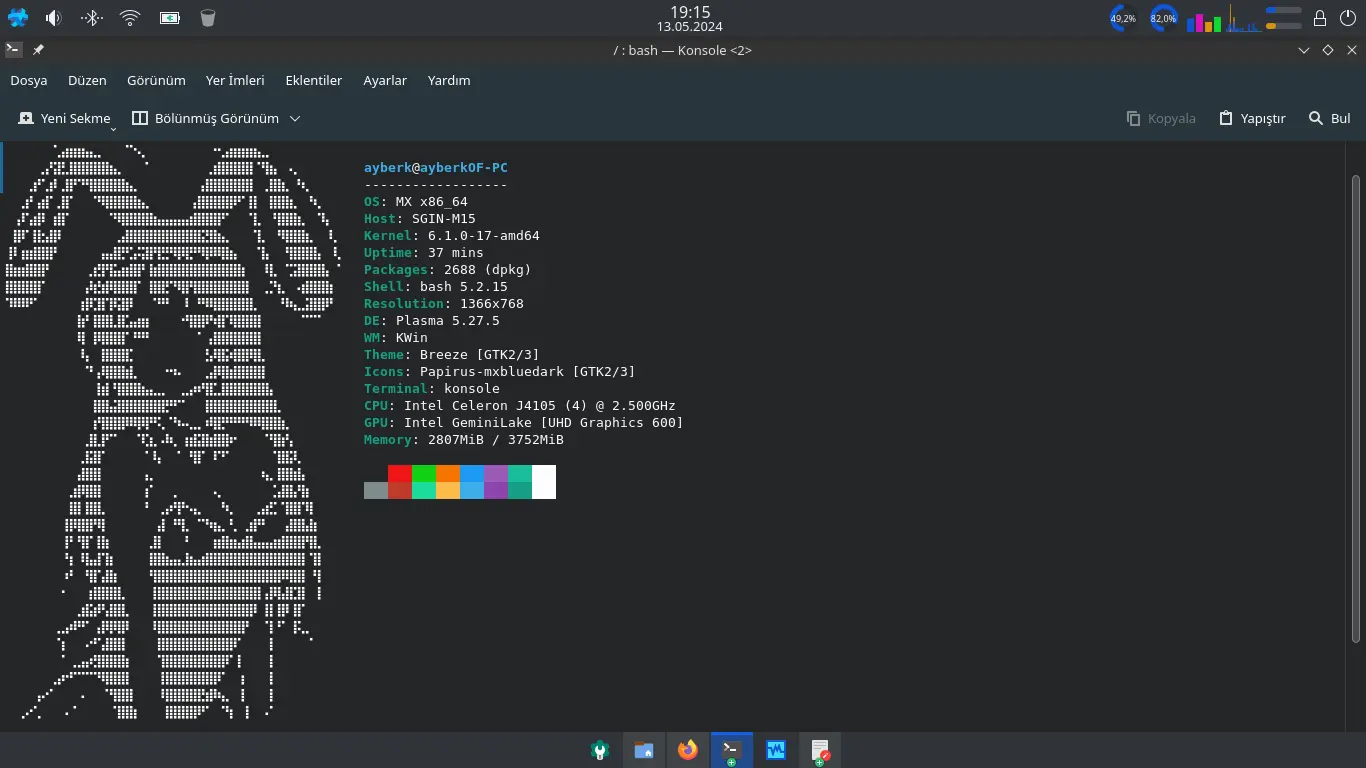Open the Eklentiler menu

point(314,80)
